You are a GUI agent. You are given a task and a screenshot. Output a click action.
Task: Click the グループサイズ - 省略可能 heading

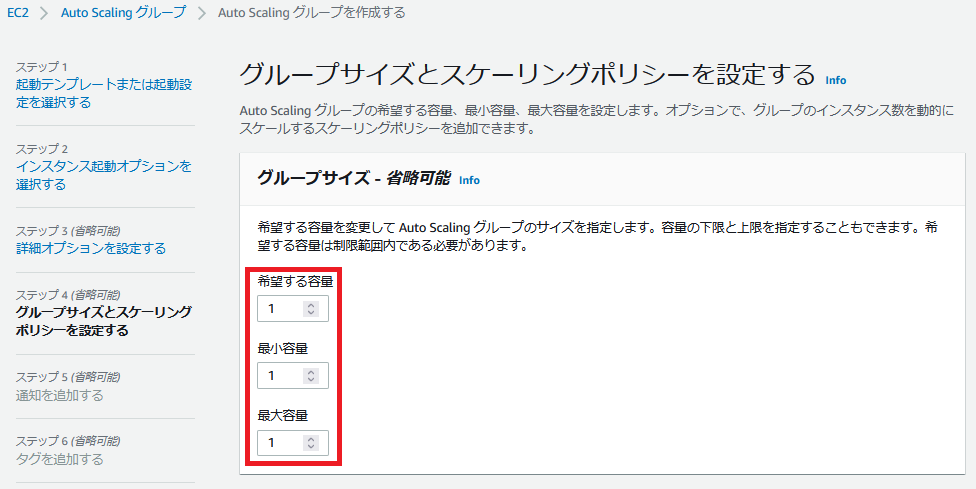[x=354, y=179]
